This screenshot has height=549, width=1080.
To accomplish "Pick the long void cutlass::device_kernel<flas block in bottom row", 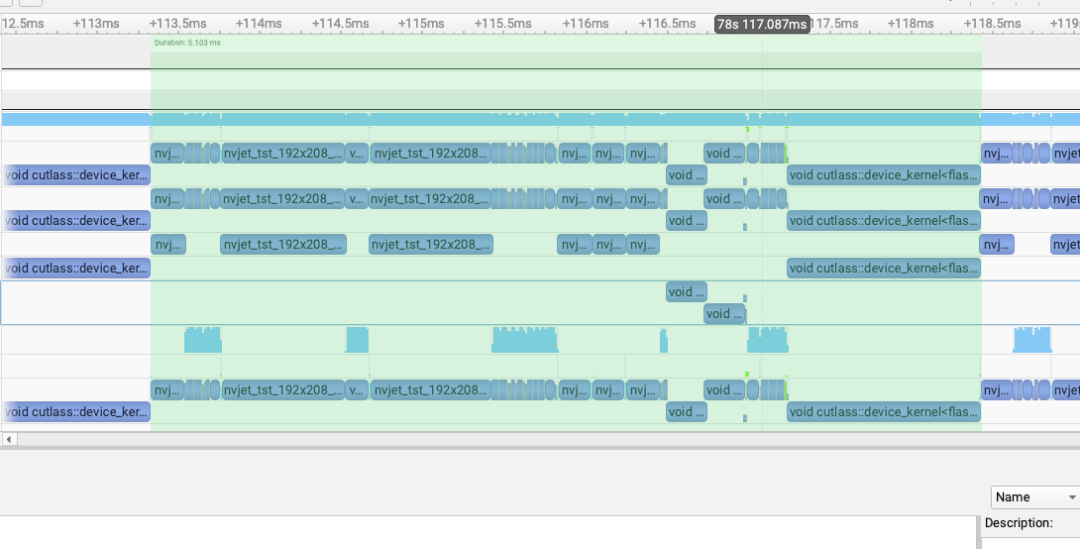I will (x=883, y=412).
